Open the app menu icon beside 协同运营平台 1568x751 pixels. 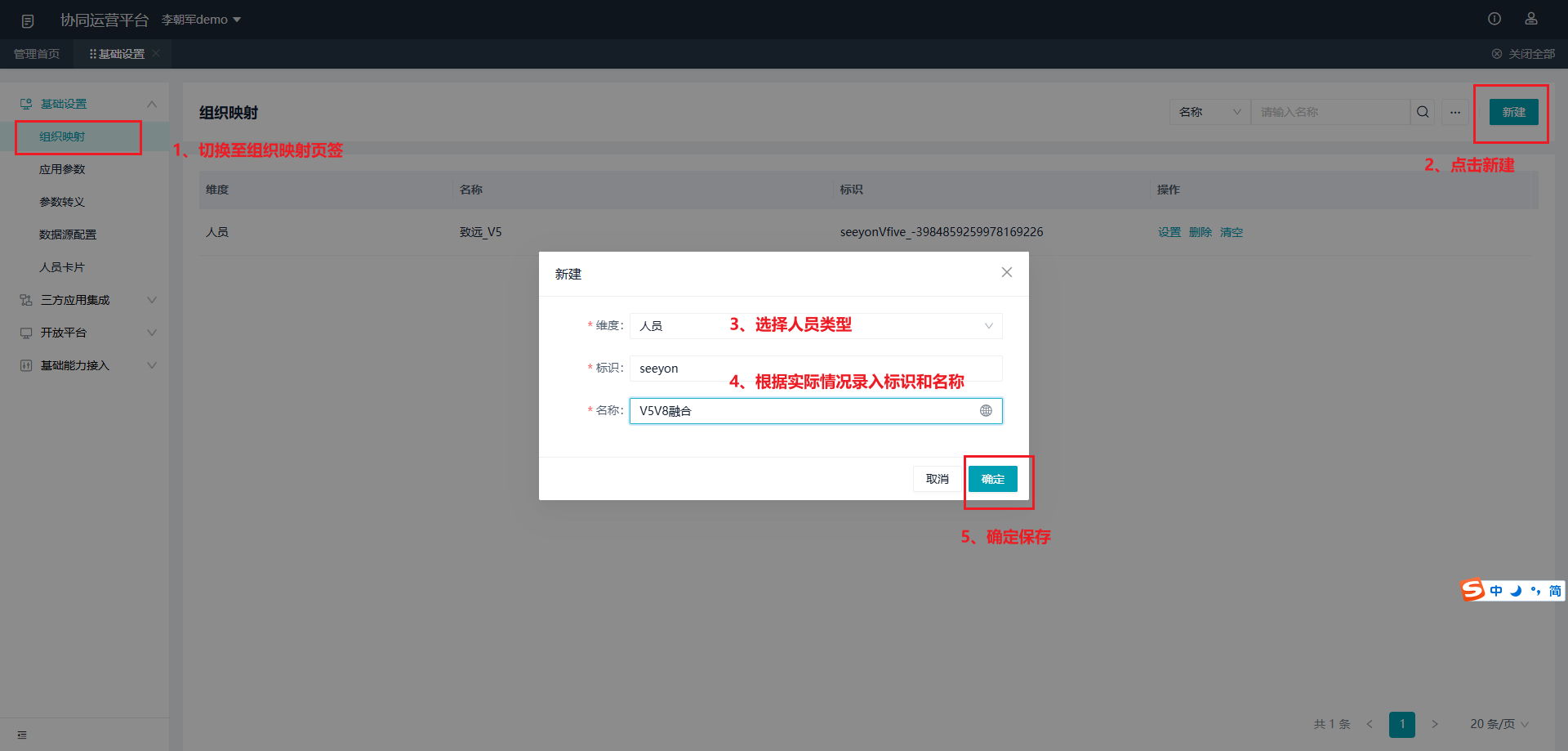tap(28, 20)
